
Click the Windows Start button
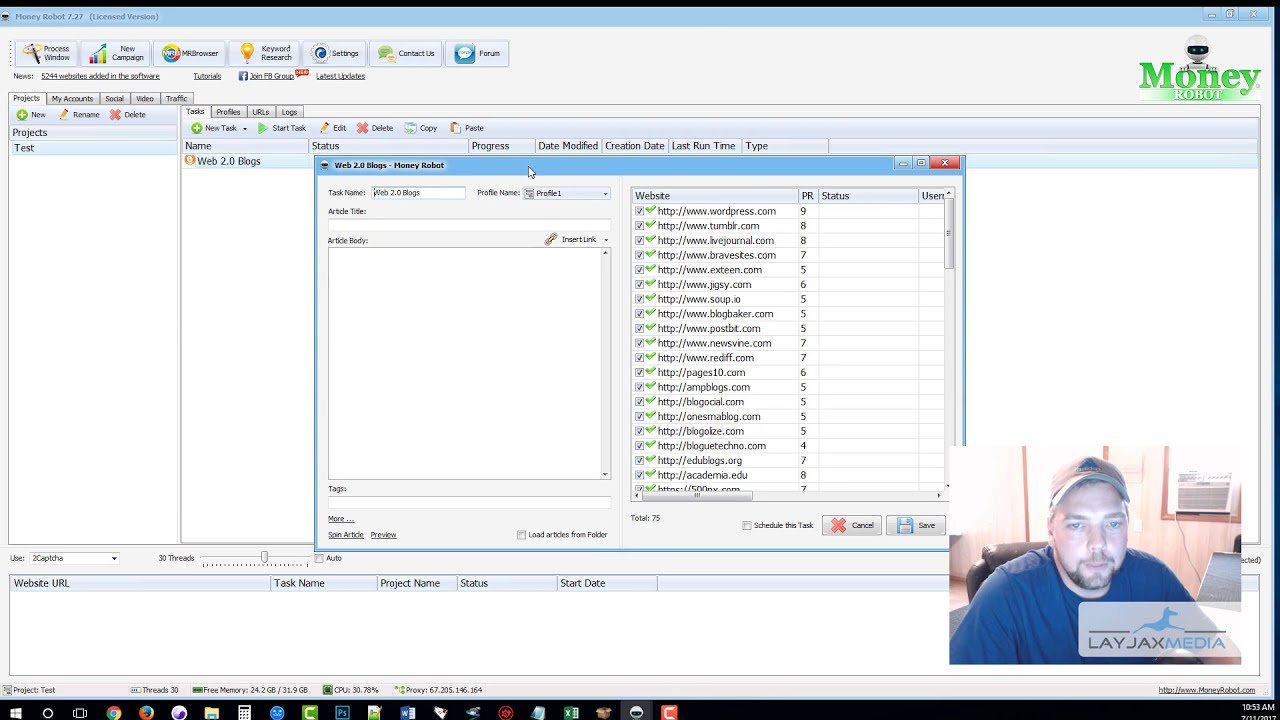point(15,713)
